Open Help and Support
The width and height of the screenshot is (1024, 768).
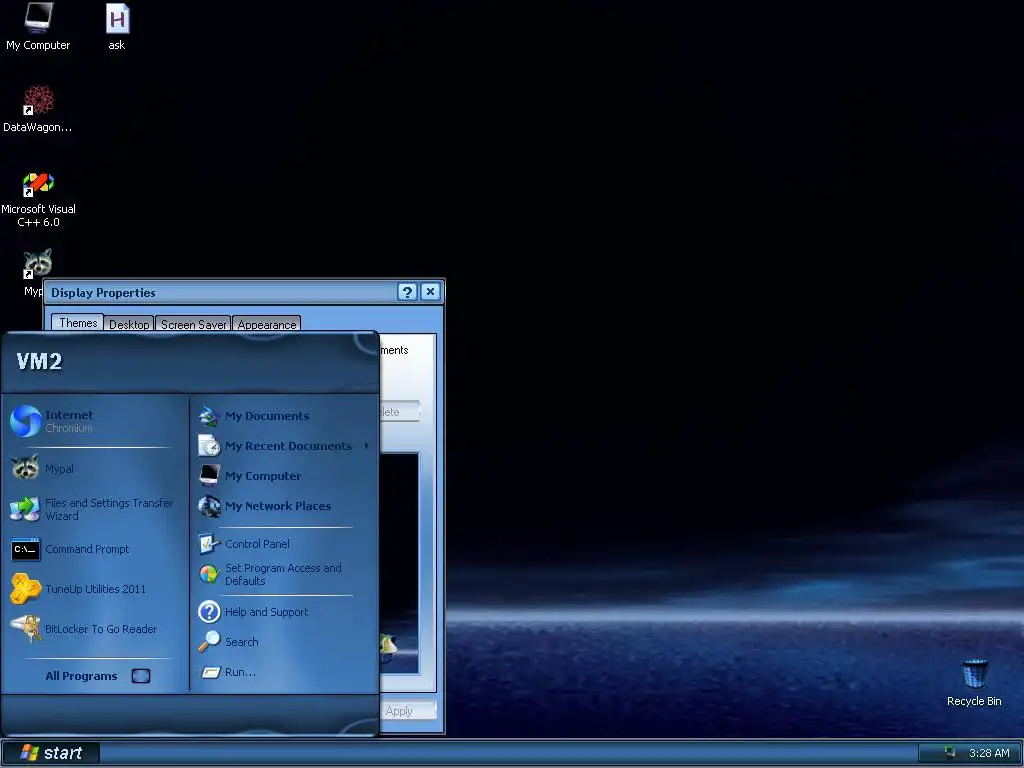click(282, 612)
